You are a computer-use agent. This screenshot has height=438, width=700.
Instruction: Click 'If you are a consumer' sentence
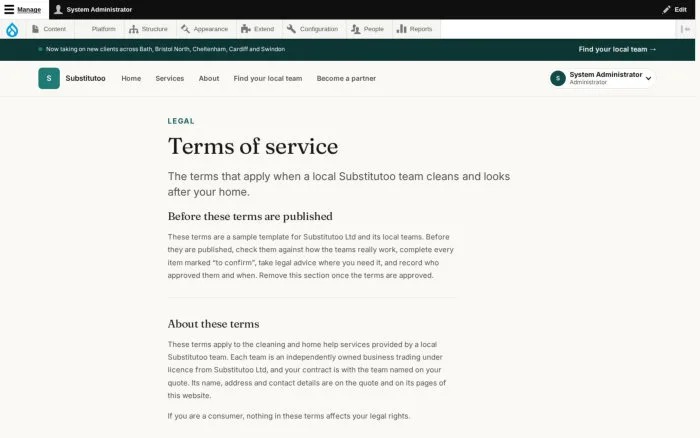288,416
